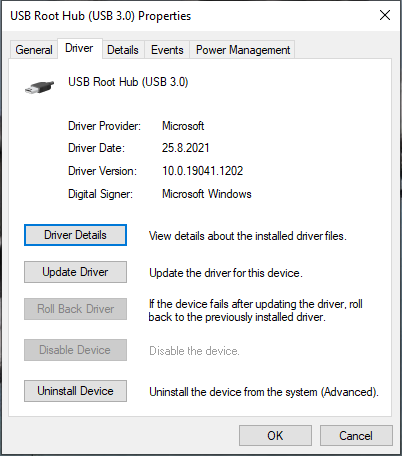Click the greyed-out Roll Back Driver button
402x456 pixels.
click(x=75, y=309)
